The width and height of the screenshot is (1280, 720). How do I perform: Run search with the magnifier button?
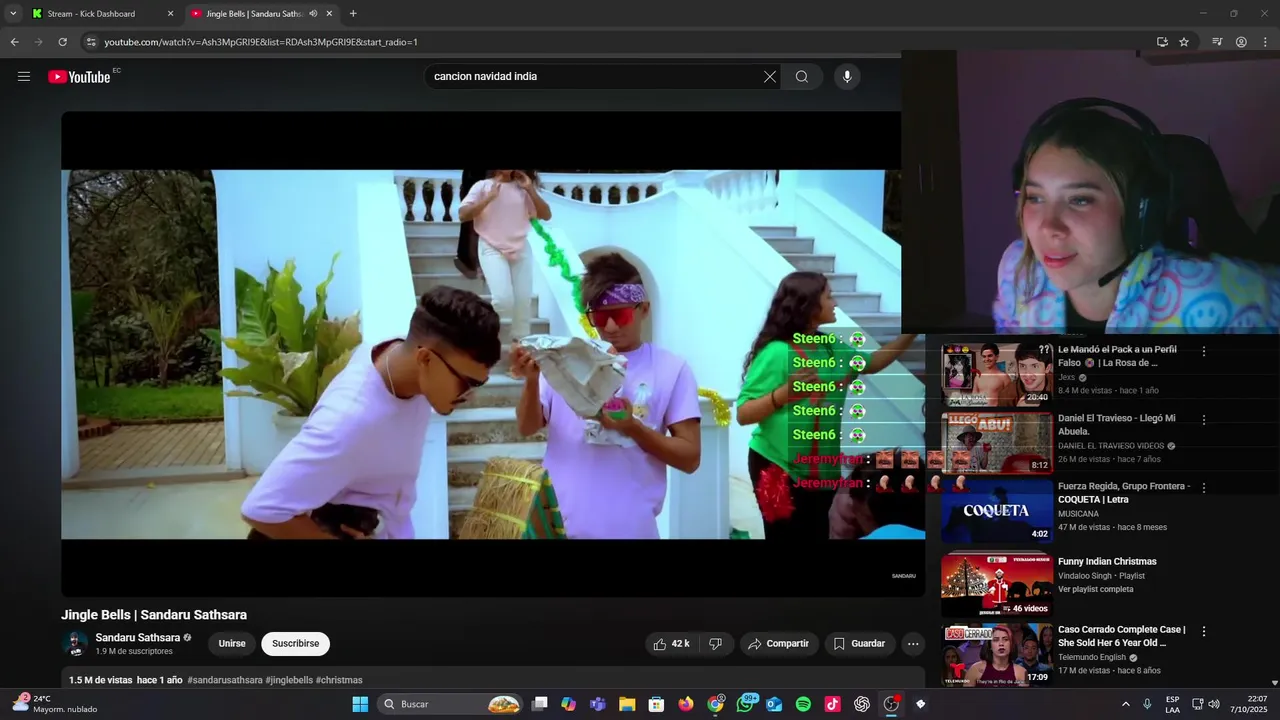click(802, 77)
